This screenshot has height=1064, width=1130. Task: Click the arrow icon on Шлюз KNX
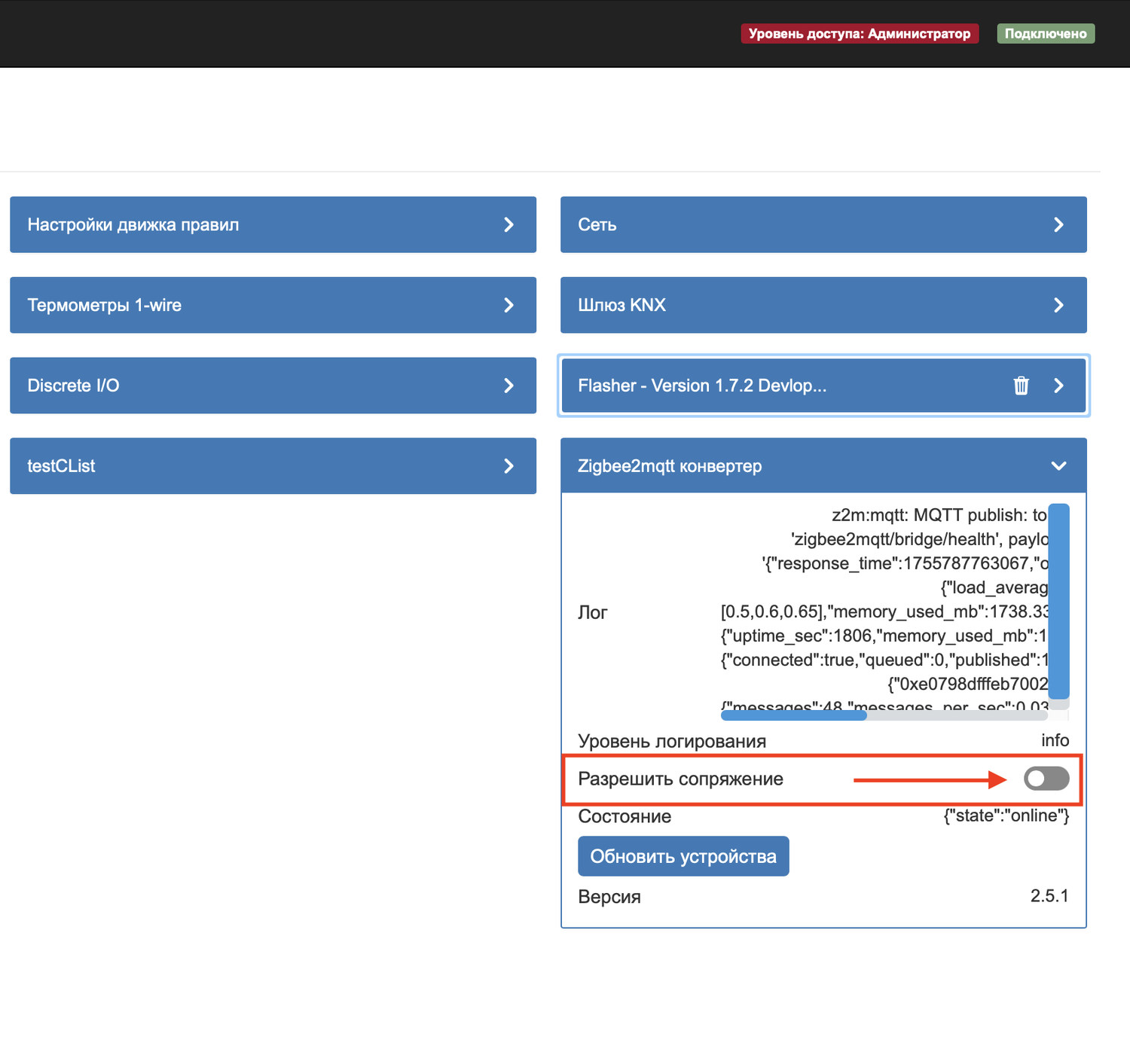1058,305
